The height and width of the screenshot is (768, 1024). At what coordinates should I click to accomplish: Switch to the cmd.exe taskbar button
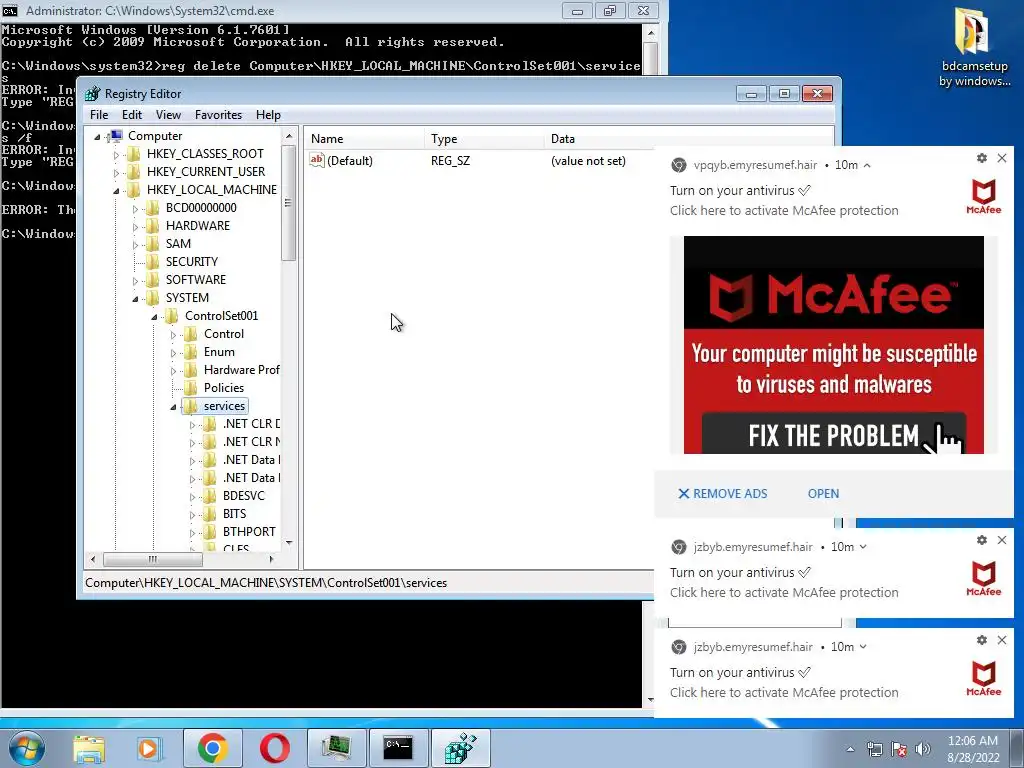[398, 748]
